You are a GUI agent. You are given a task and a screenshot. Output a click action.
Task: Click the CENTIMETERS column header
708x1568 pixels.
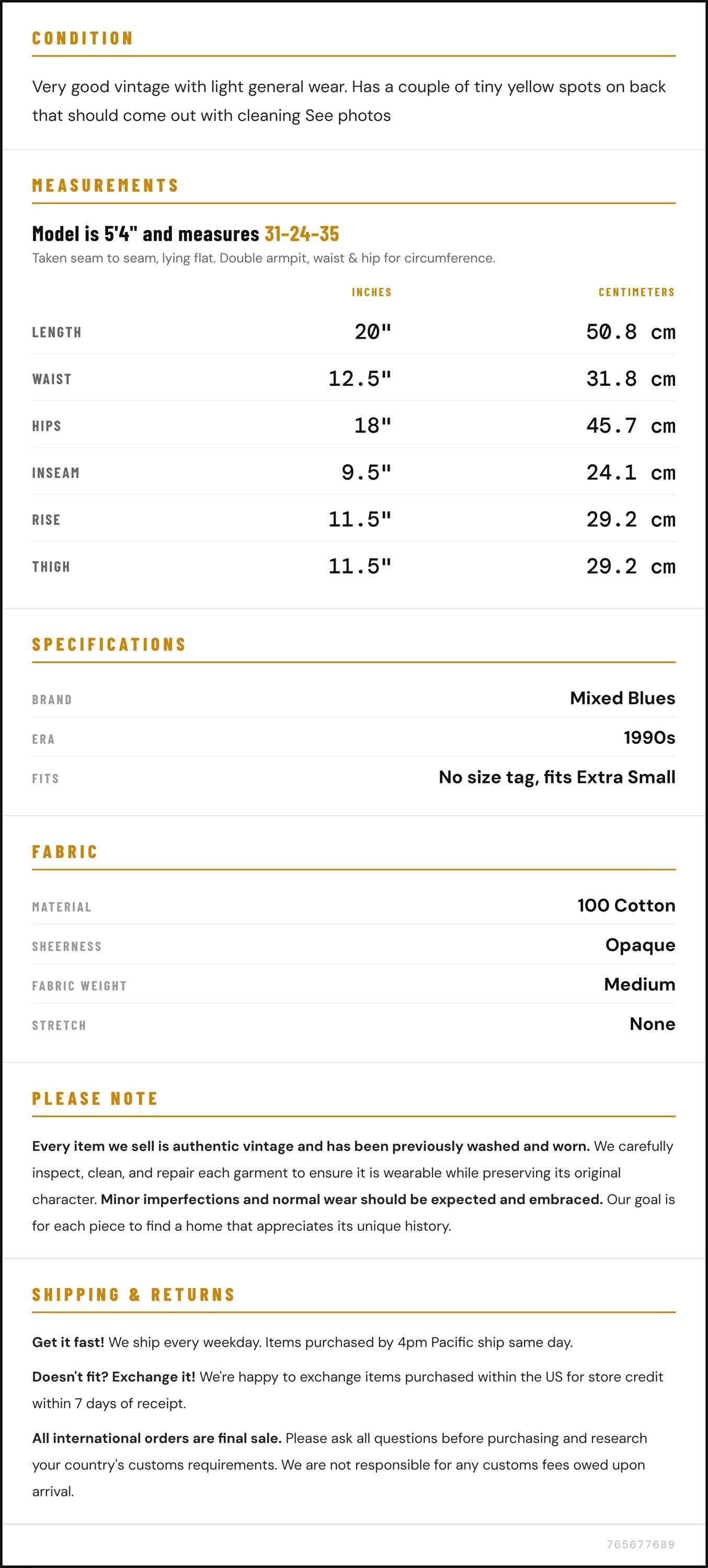pos(637,292)
